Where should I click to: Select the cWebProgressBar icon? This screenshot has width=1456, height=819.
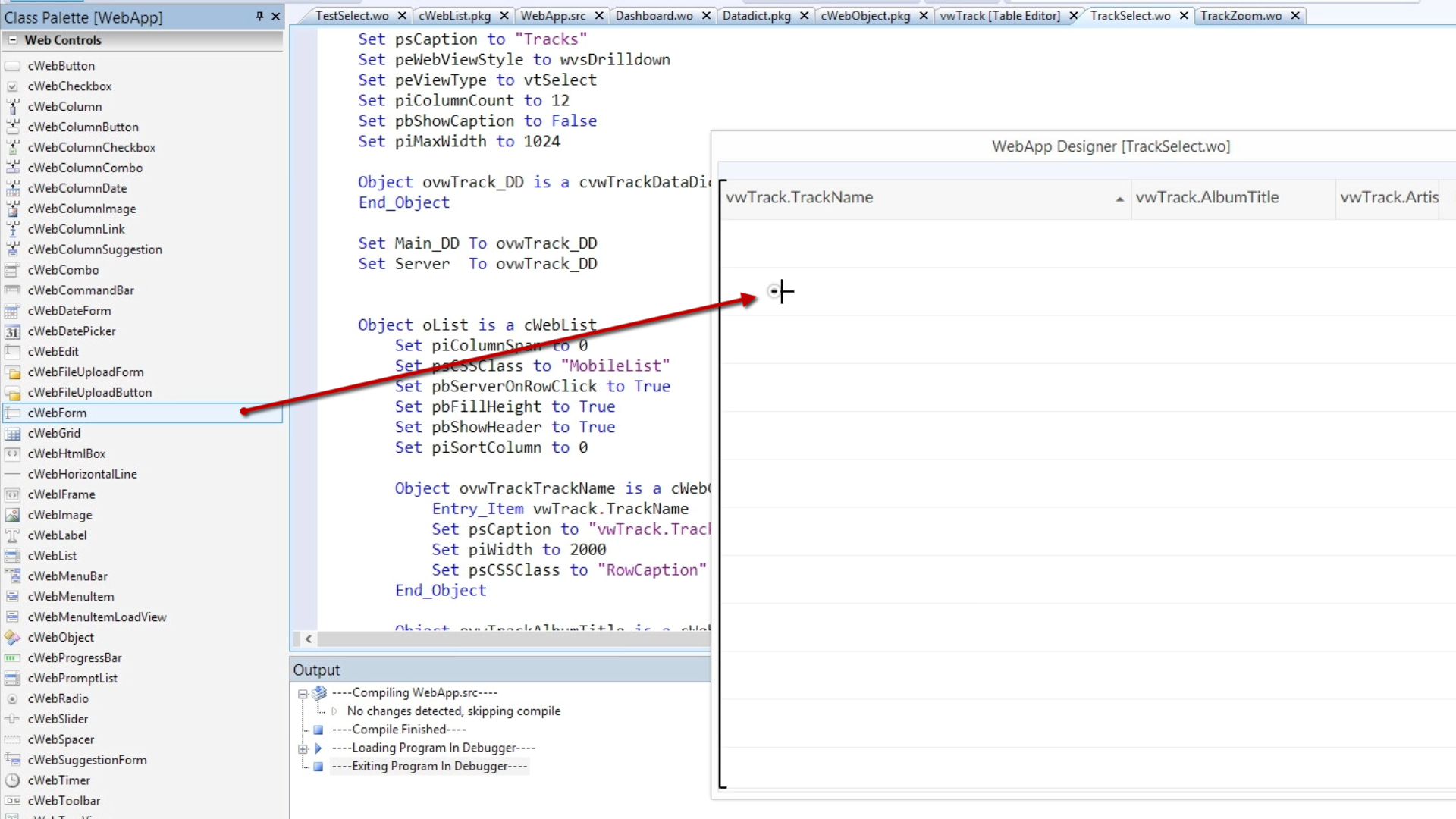(x=13, y=658)
